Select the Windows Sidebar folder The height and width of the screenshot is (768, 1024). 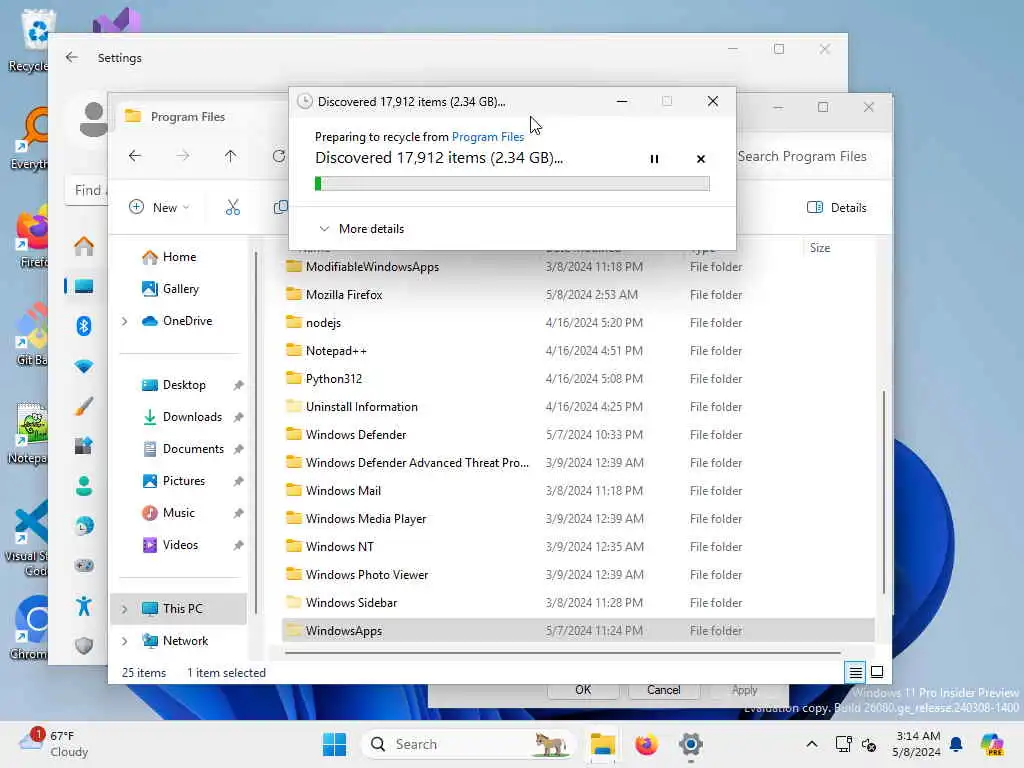[x=578, y=603]
